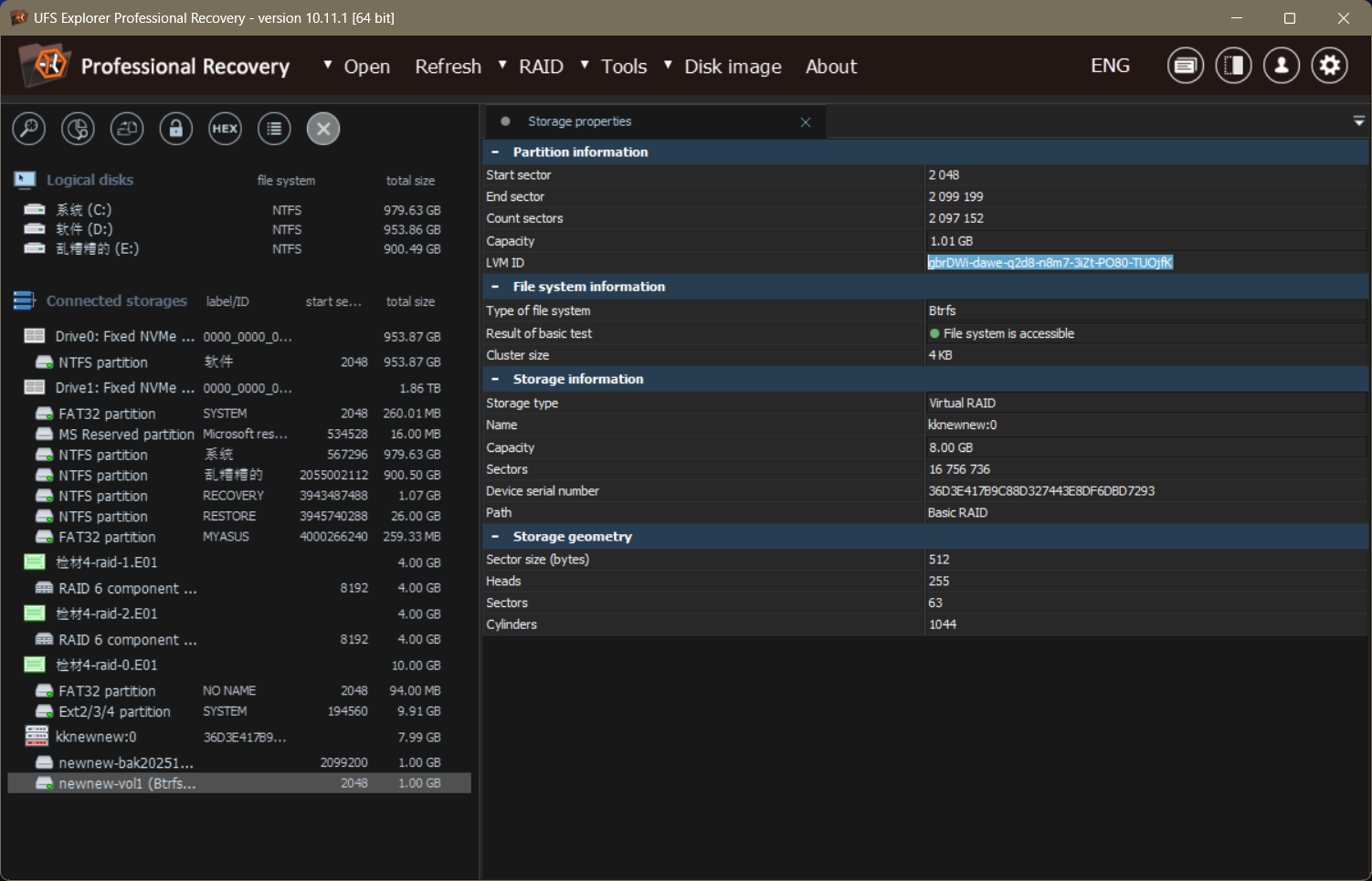Viewport: 1372px width, 881px height.
Task: Open the Open menu dropdown arrow
Action: [x=328, y=65]
